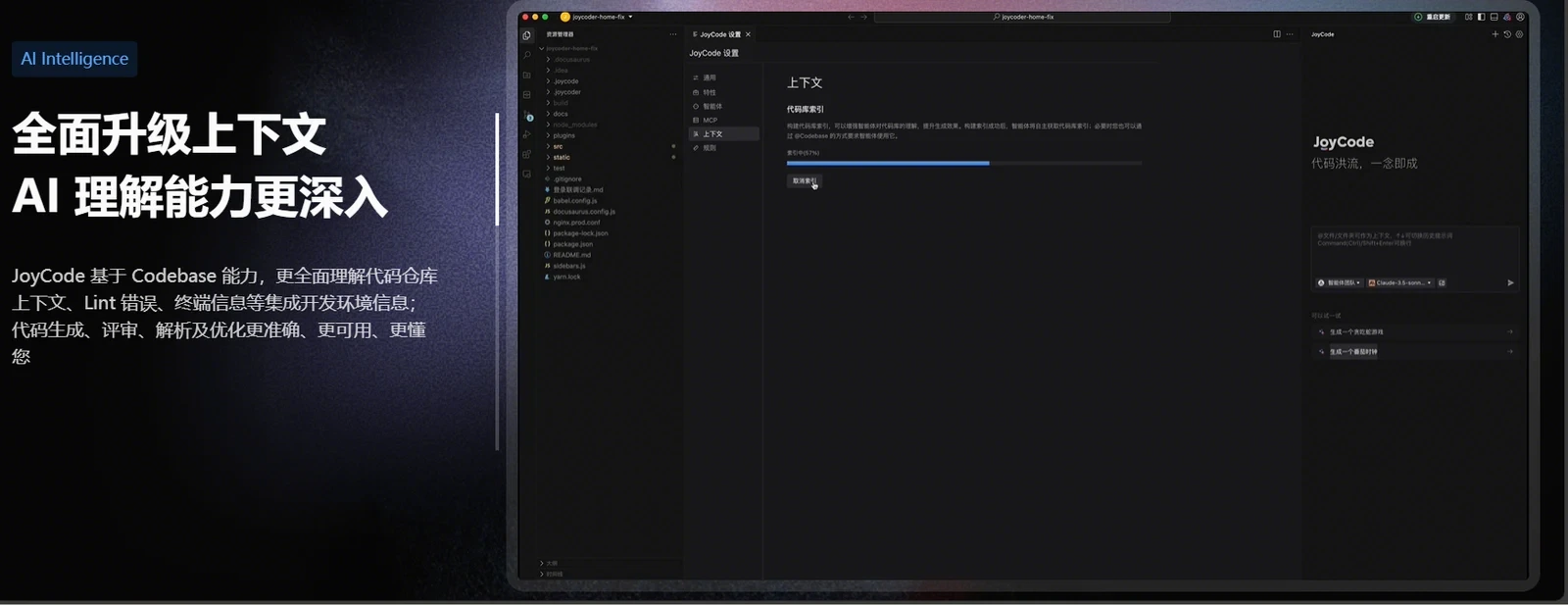Image resolution: width=1568 pixels, height=605 pixels.
Task: Click the 取消索引 button
Action: pos(803,180)
